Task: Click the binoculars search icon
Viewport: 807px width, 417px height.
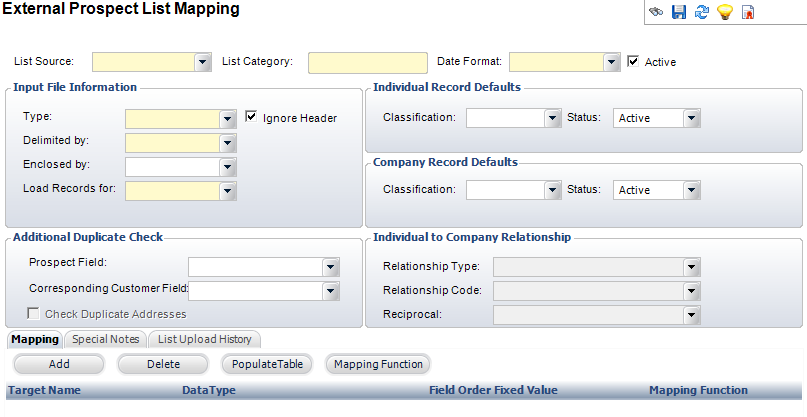Action: point(656,12)
